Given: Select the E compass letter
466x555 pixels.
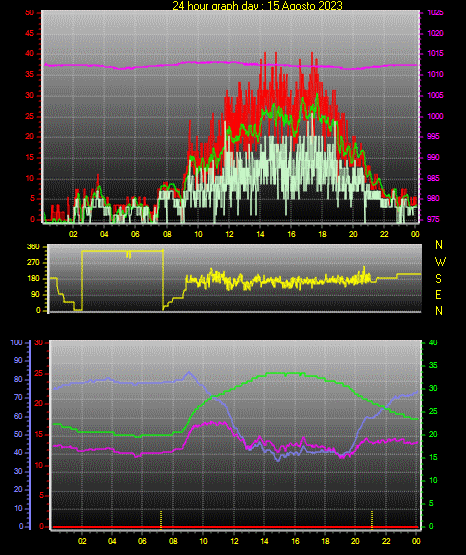Looking at the screenshot, I should click(x=438, y=294).
